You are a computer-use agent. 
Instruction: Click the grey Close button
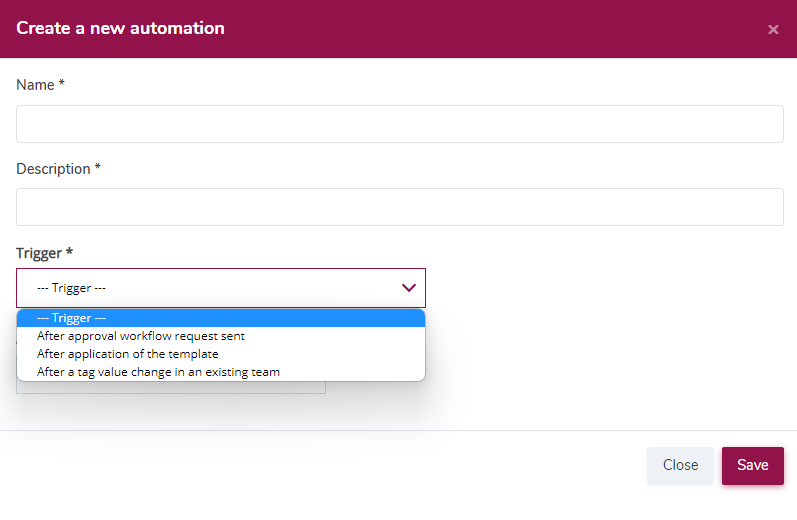pyautogui.click(x=680, y=465)
